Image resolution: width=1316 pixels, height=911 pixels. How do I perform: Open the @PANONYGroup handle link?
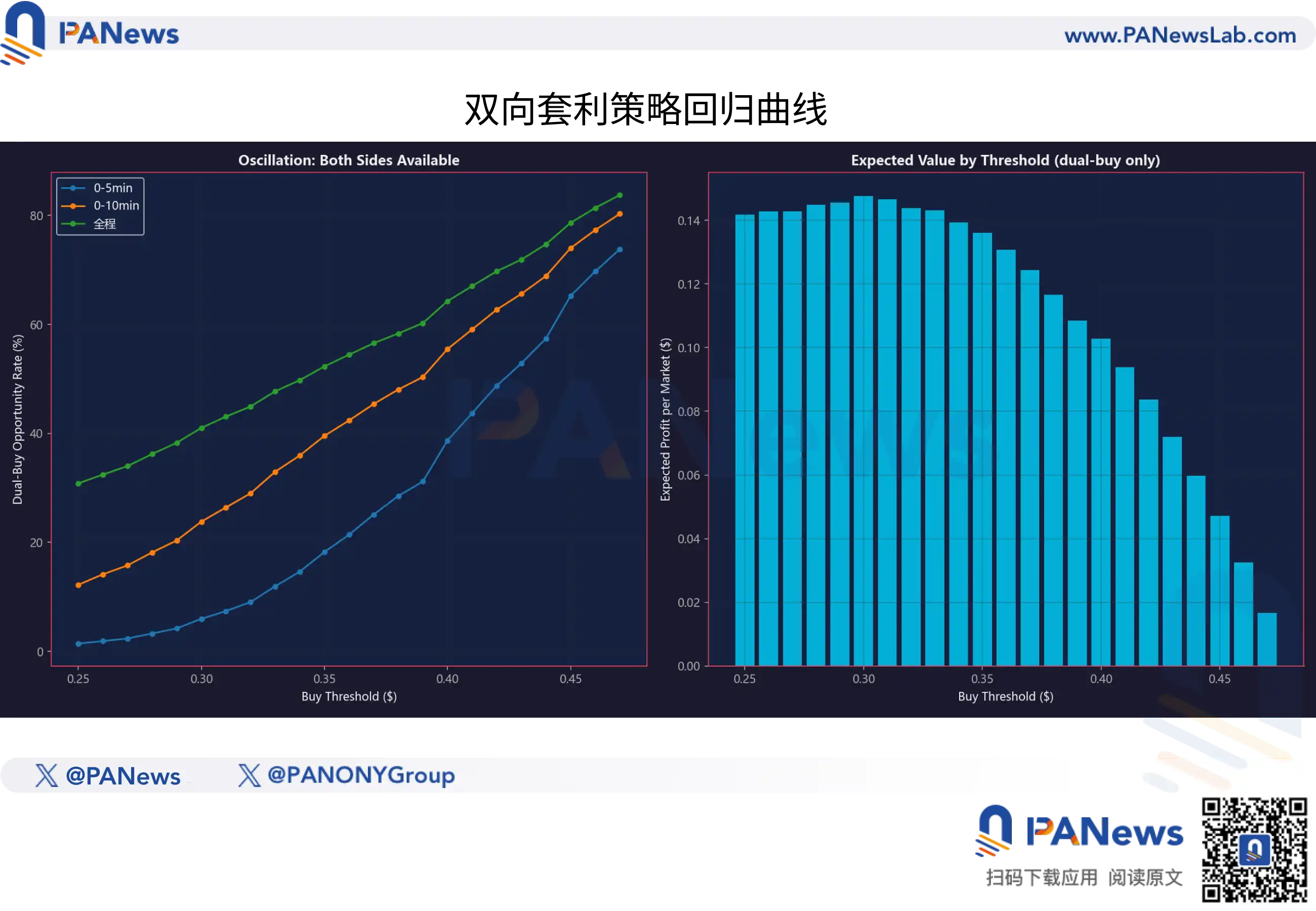361,775
